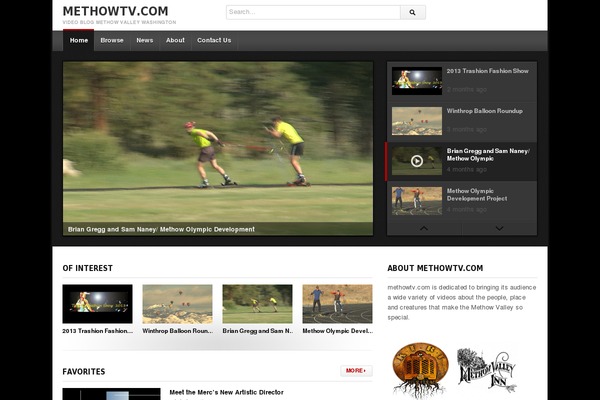Open the Contact Us page
This screenshot has height=400, width=600.
coord(214,40)
